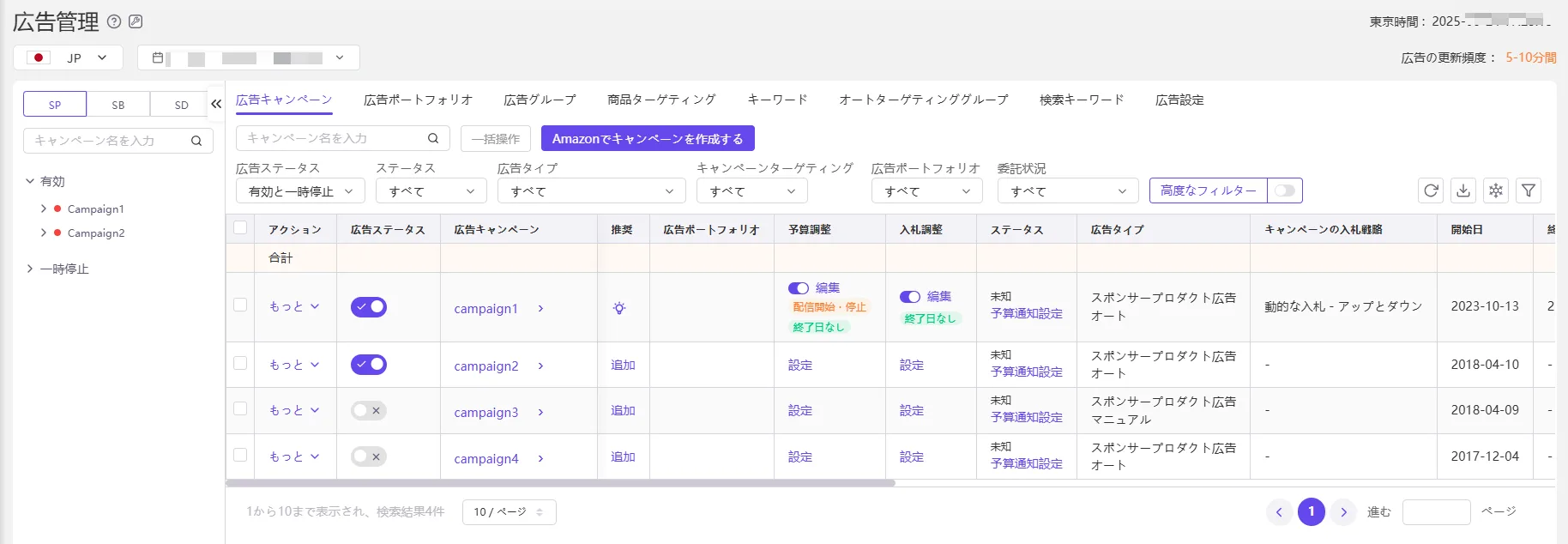
Task: Download the campaign table data
Action: point(1463,190)
